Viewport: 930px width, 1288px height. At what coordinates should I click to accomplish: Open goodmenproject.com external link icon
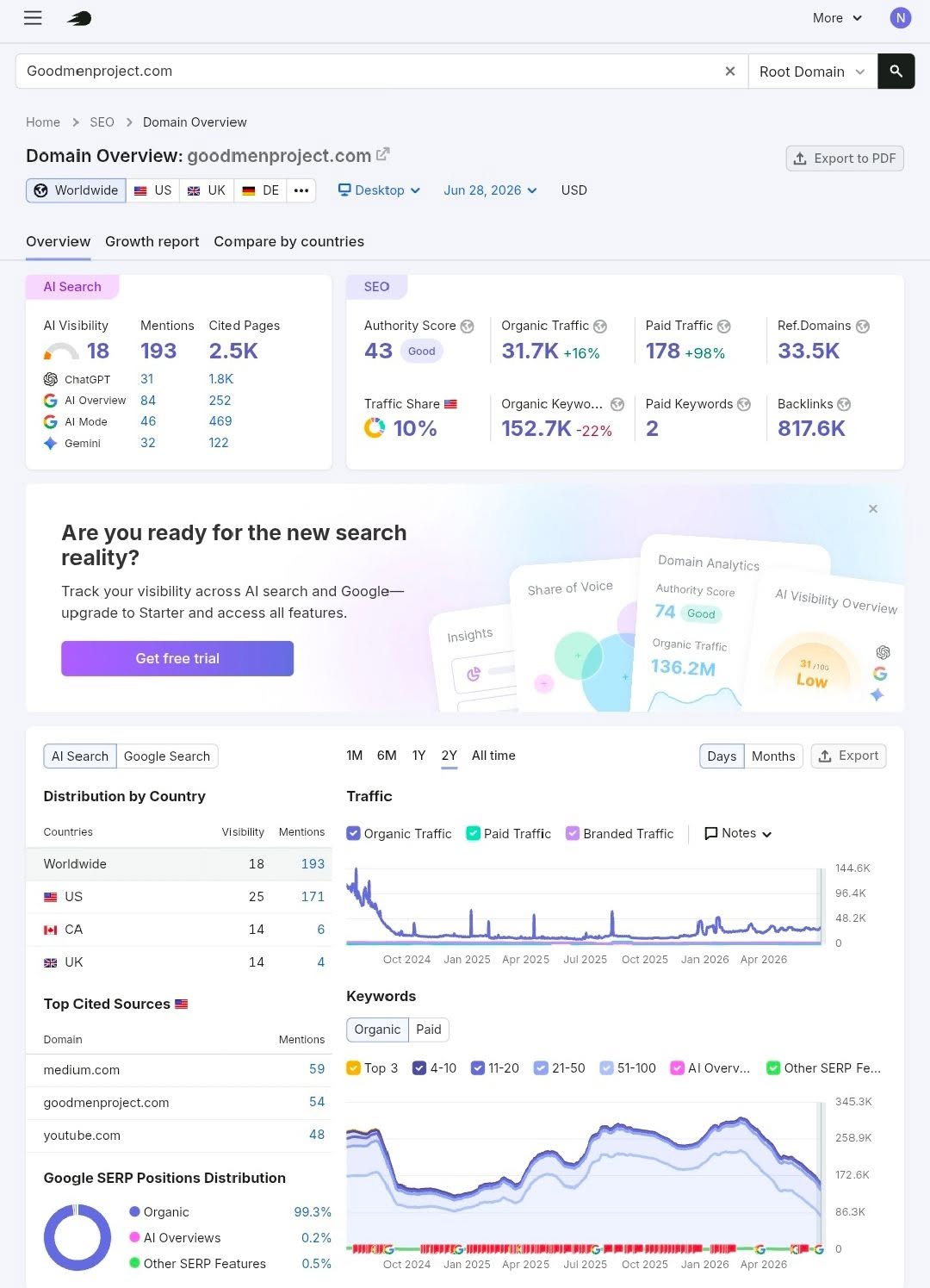383,154
